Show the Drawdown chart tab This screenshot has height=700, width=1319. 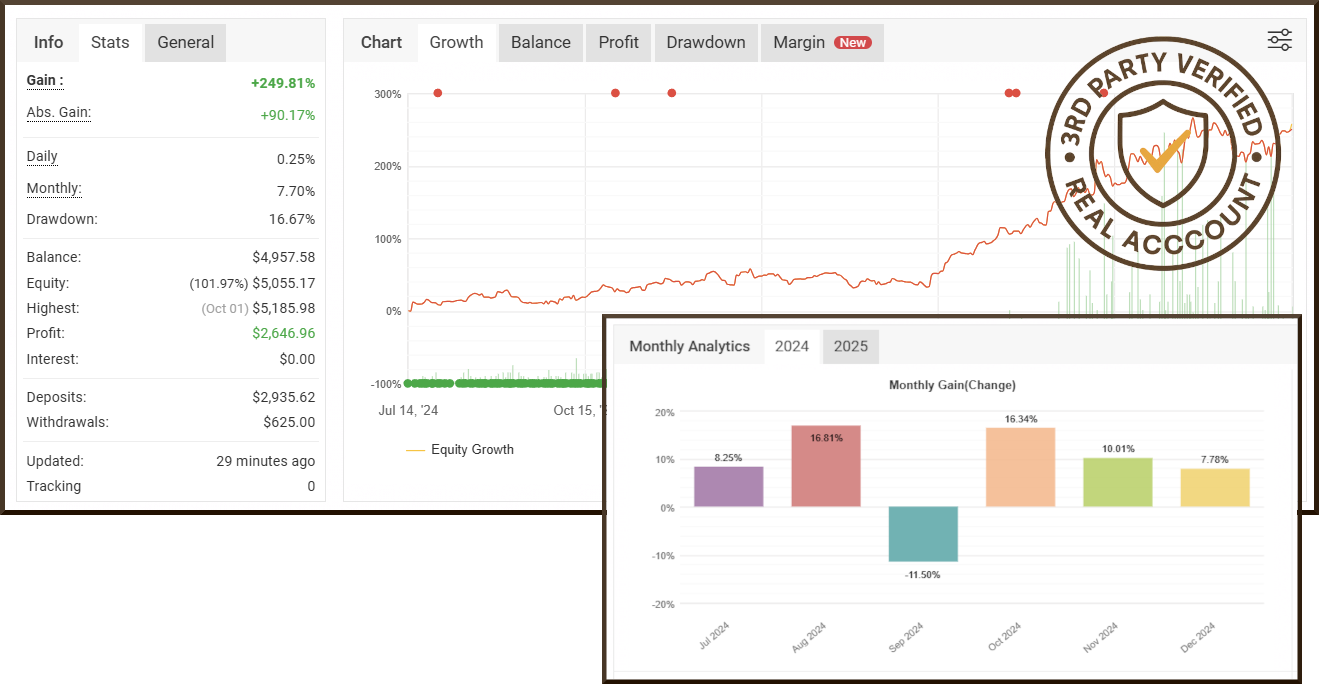coord(705,43)
